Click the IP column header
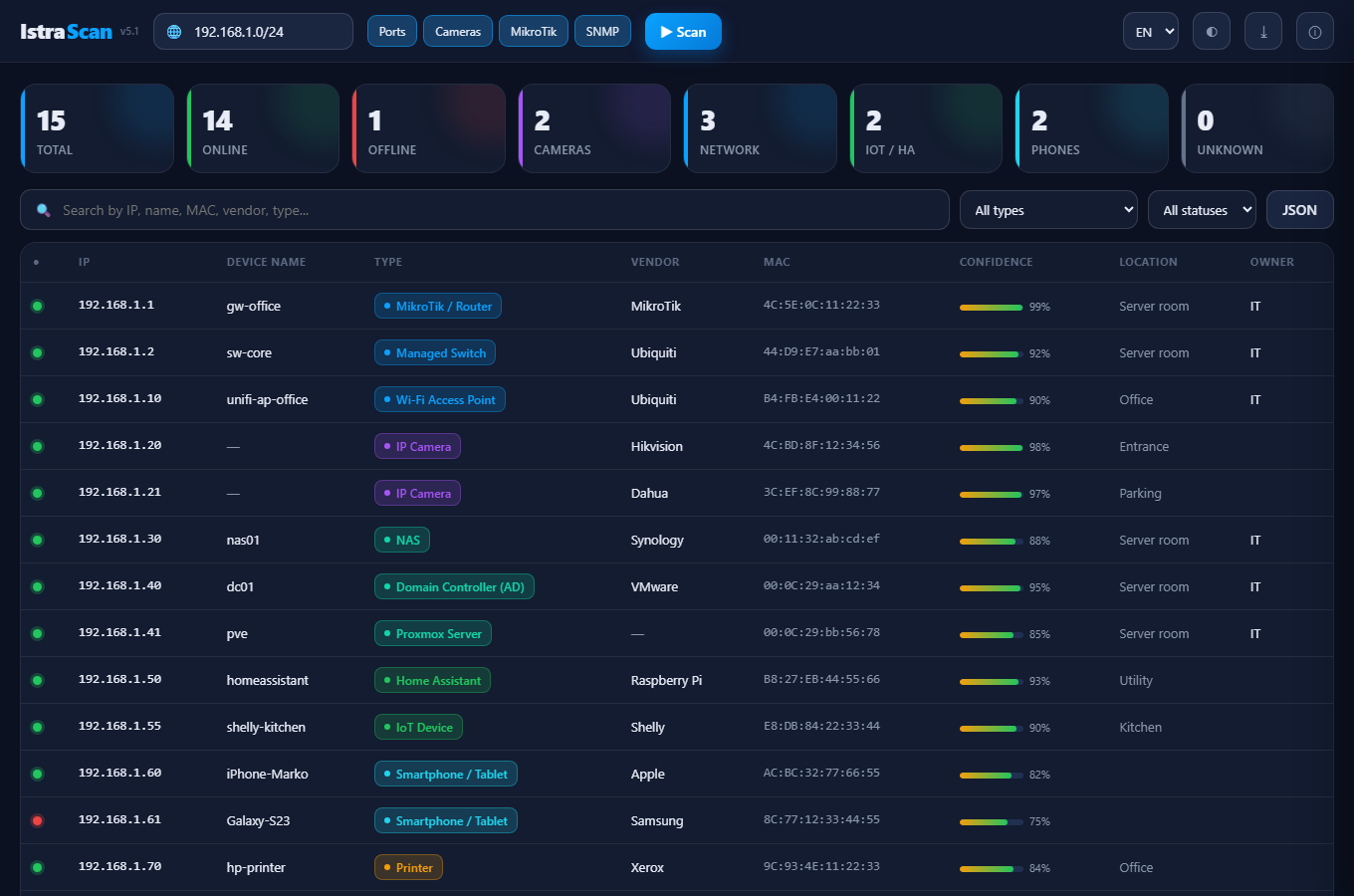The height and width of the screenshot is (896, 1354). pos(85,262)
